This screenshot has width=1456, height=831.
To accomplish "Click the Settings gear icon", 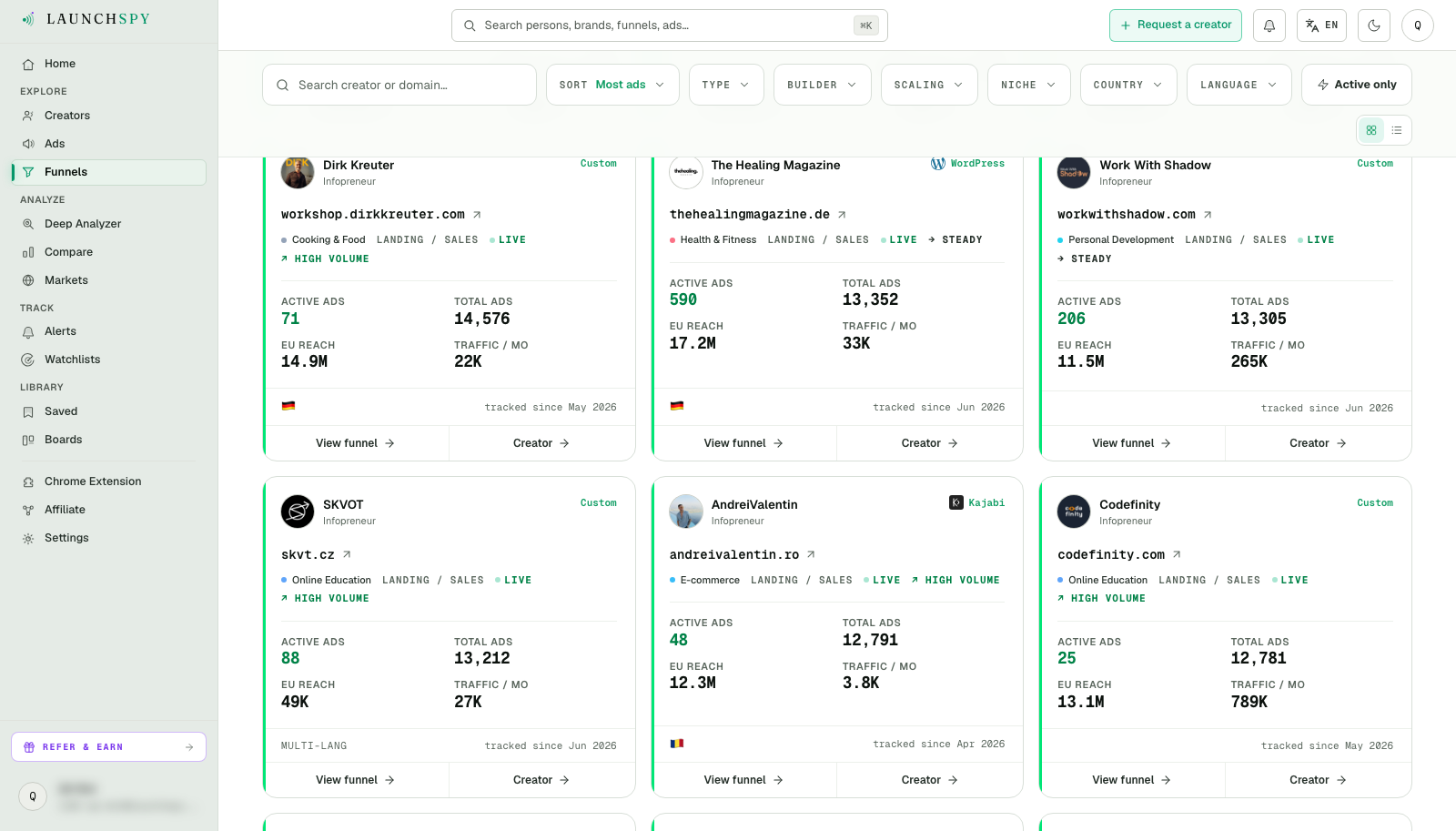I will click(x=28, y=538).
